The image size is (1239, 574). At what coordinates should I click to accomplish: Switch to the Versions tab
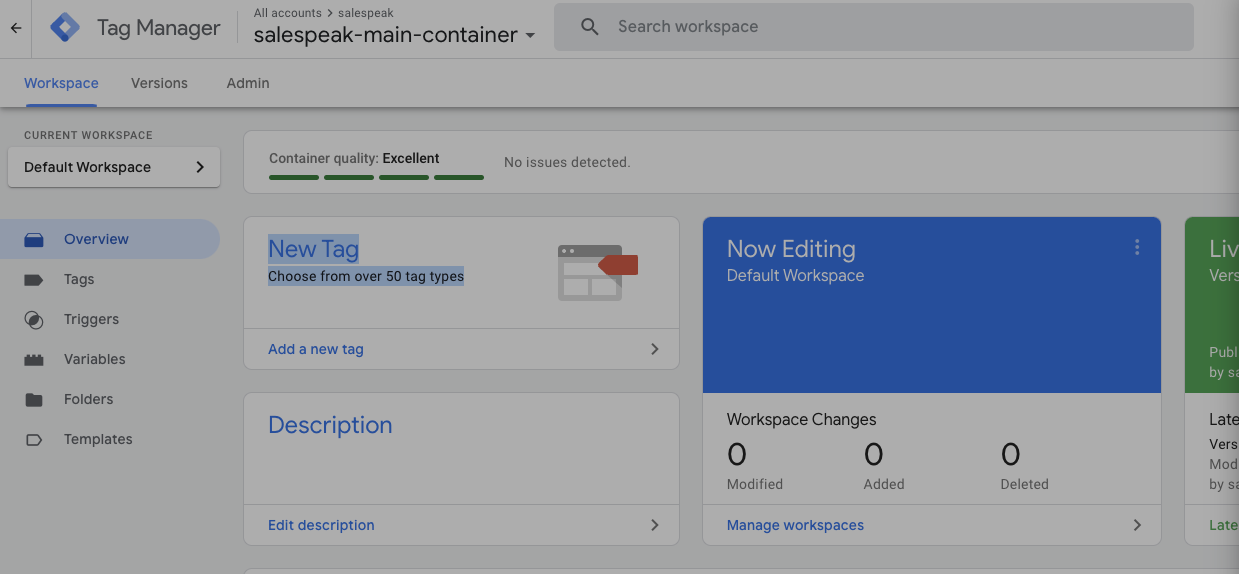[159, 83]
